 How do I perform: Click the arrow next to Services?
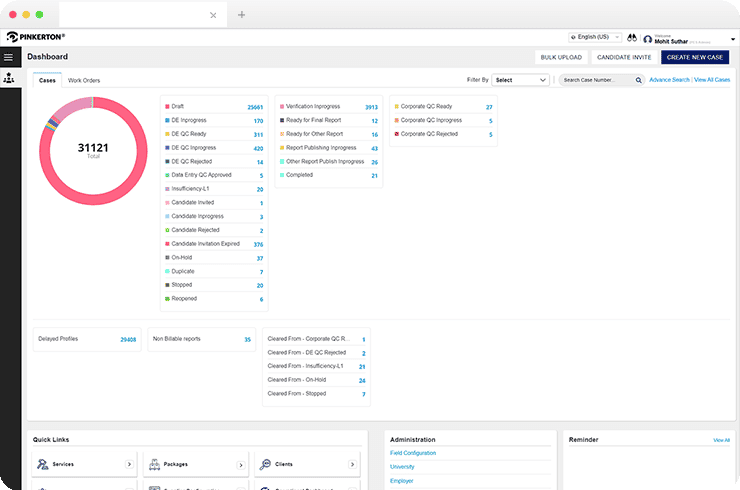click(129, 465)
